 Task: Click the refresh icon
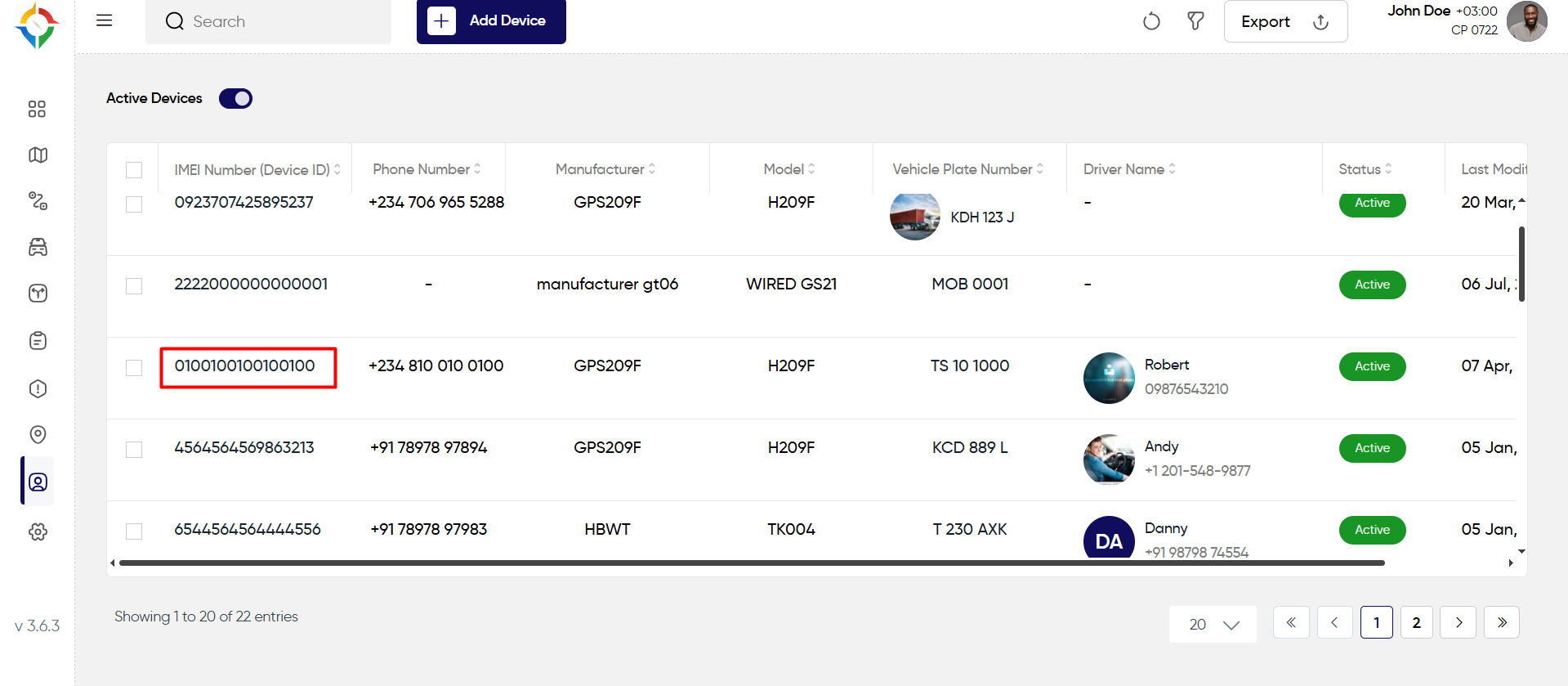point(1151,21)
